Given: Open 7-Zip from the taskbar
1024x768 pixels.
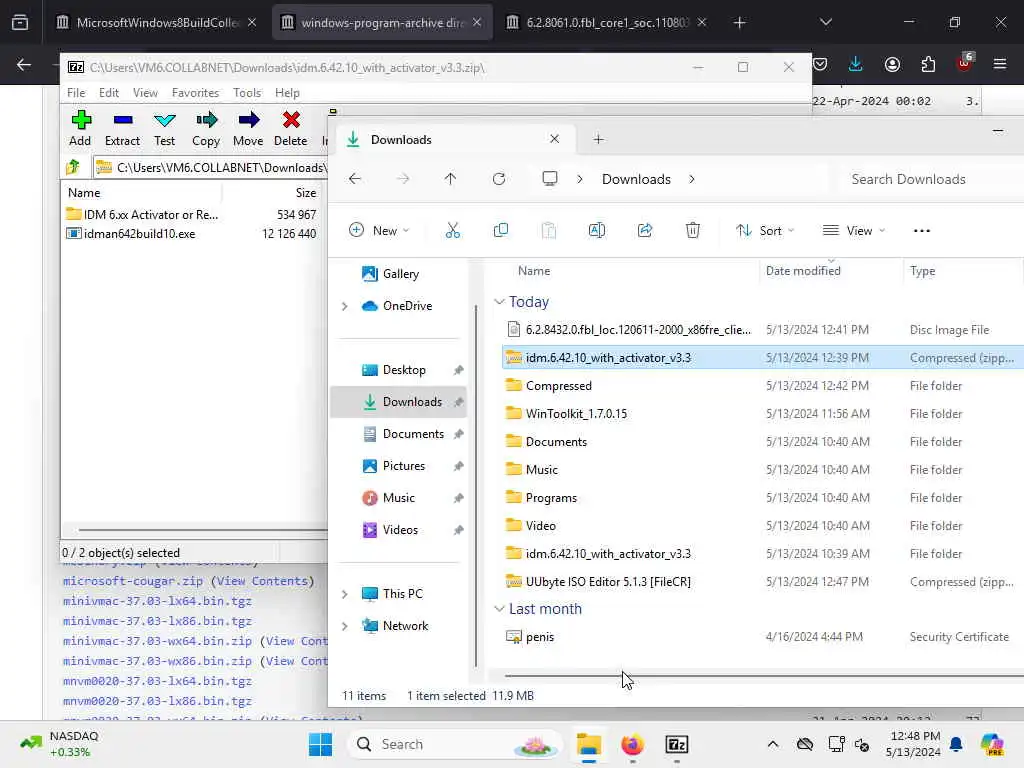Looking at the screenshot, I should click(677, 744).
